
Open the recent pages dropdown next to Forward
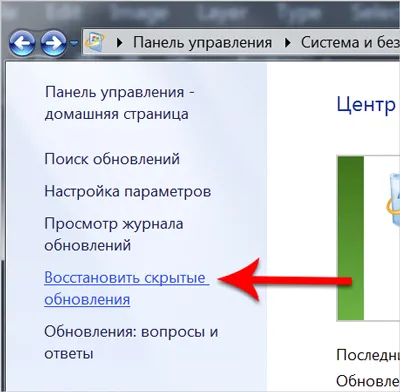click(x=74, y=43)
